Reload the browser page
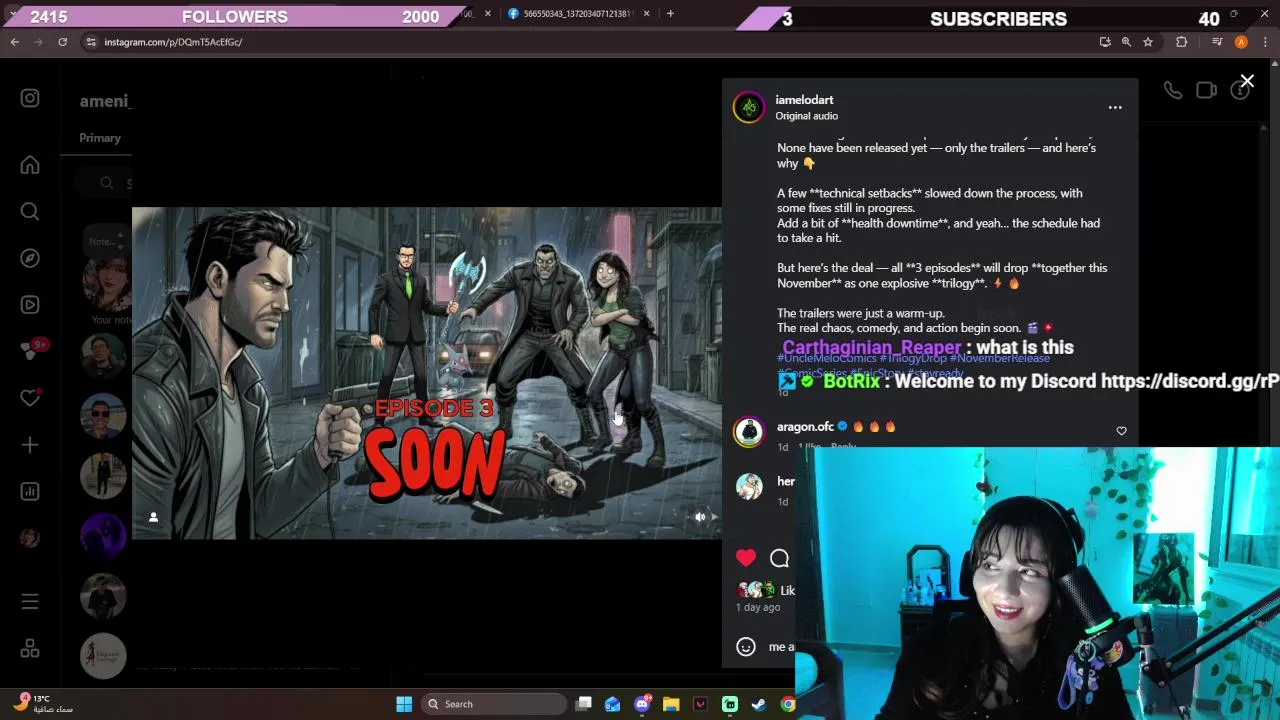This screenshot has height=720, width=1280. [62, 42]
